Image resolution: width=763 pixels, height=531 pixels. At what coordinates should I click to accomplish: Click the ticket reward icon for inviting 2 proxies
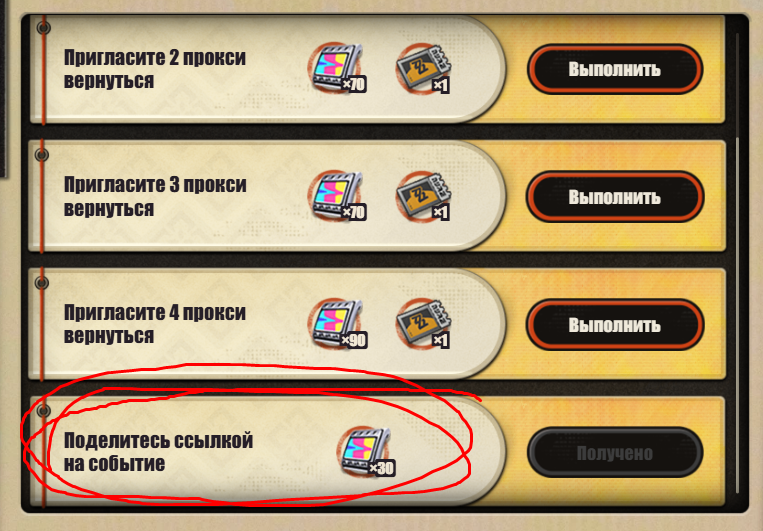[x=422, y=68]
